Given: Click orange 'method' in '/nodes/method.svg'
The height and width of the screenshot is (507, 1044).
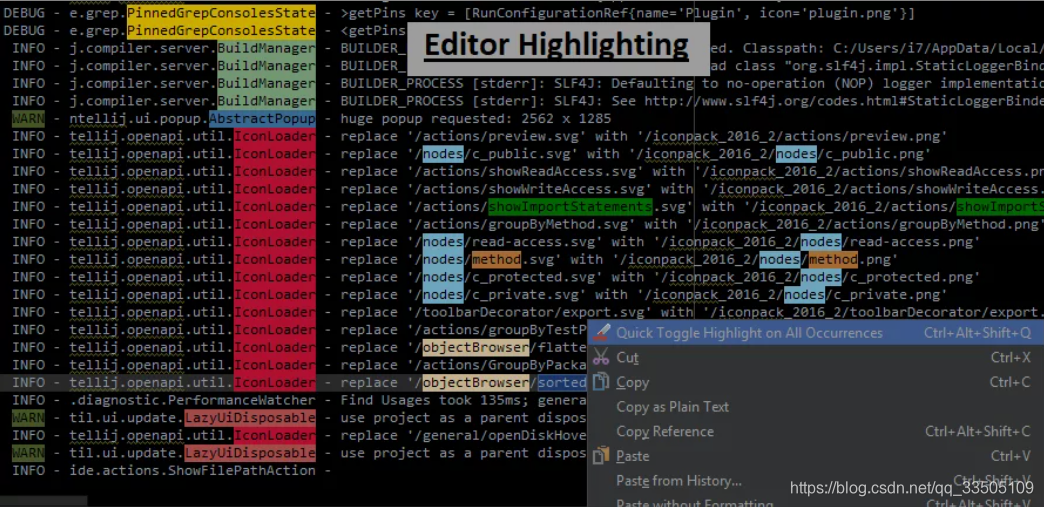Looking at the screenshot, I should [x=496, y=259].
